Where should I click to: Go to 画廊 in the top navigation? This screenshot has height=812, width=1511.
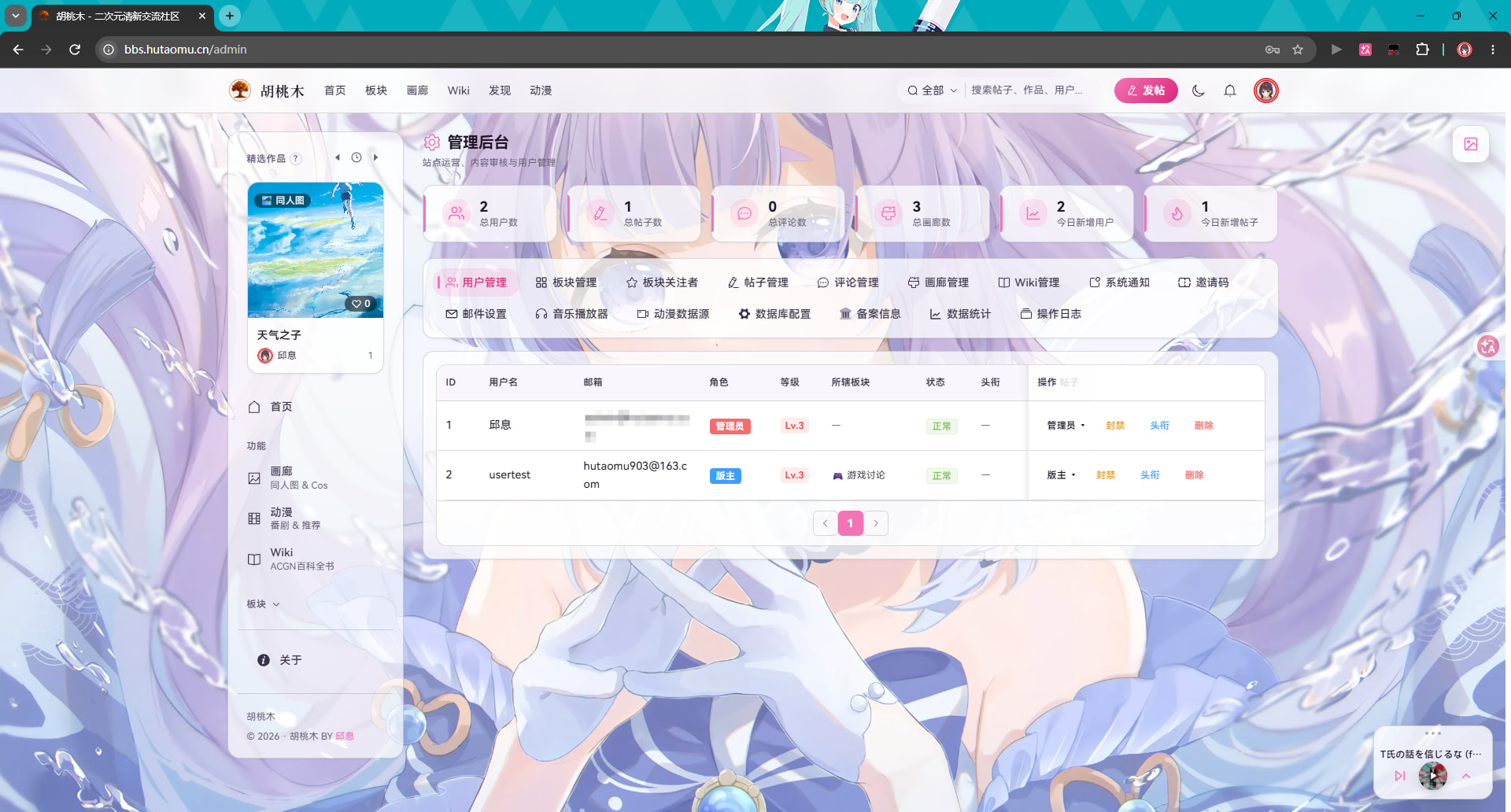point(417,90)
